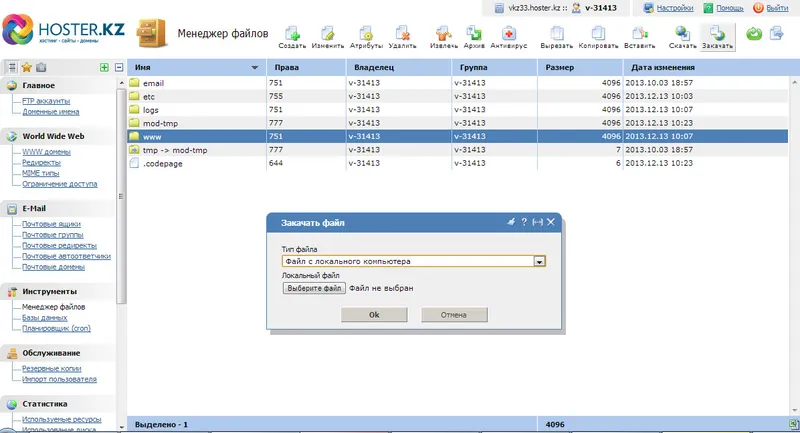Open Атрибуты (attributes) from the toolbar
This screenshot has width=800, height=433.
[x=366, y=37]
